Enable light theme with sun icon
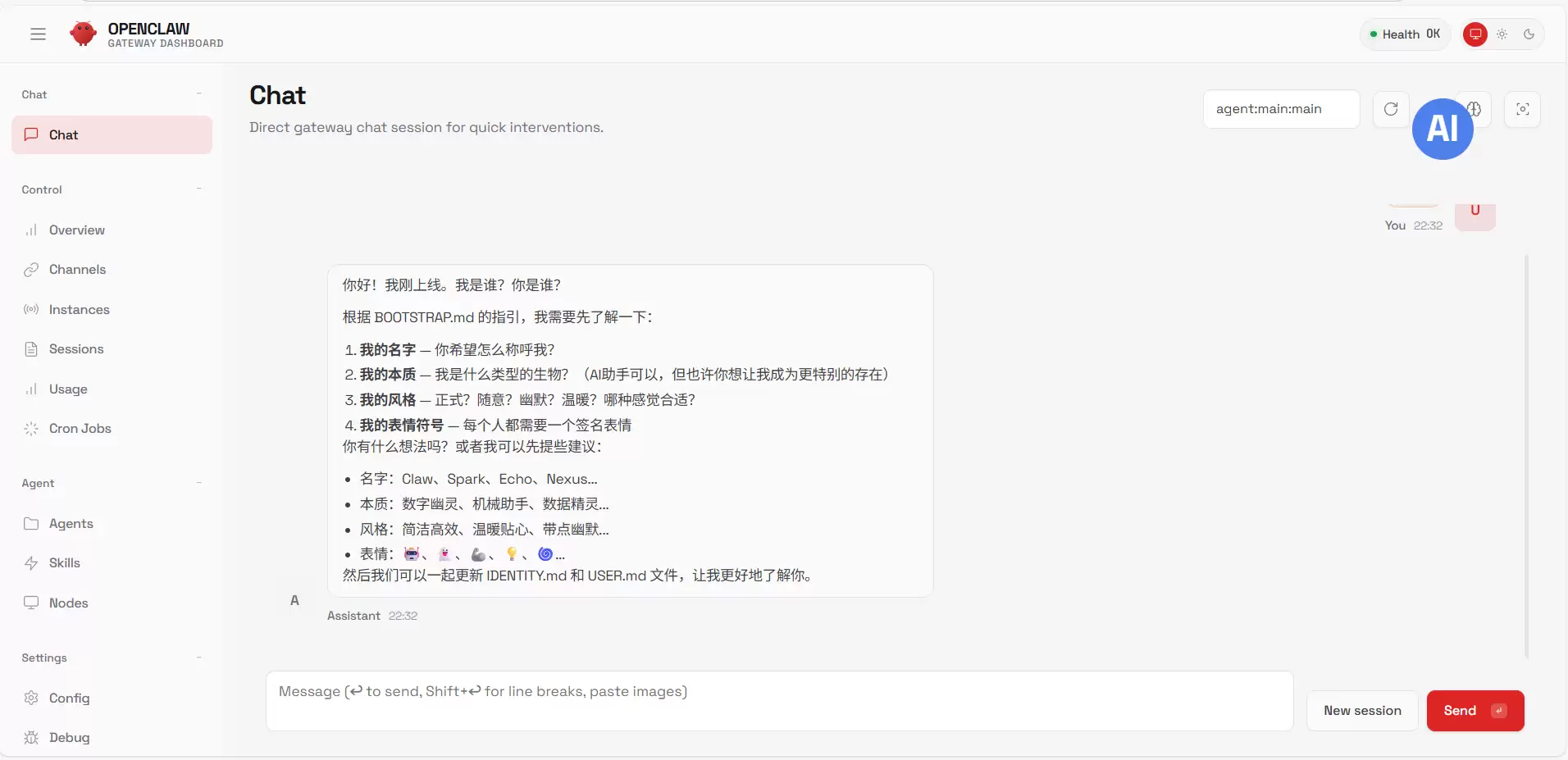The width and height of the screenshot is (1568, 760). pyautogui.click(x=1502, y=34)
